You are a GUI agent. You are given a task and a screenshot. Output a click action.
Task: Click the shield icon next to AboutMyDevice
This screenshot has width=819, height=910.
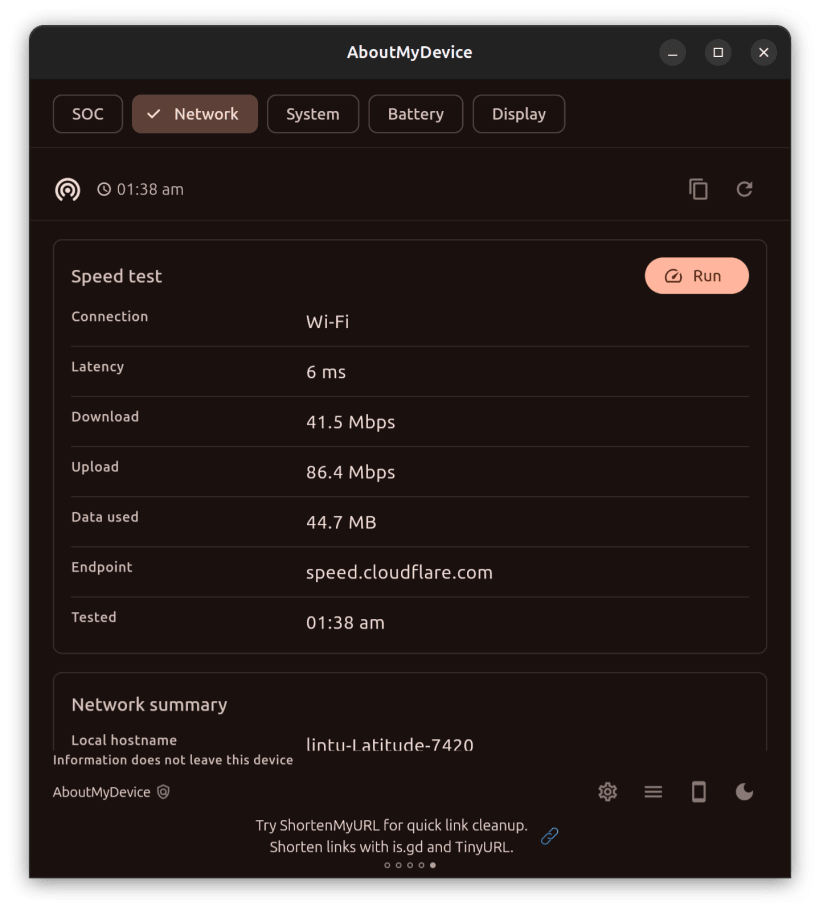(x=164, y=792)
